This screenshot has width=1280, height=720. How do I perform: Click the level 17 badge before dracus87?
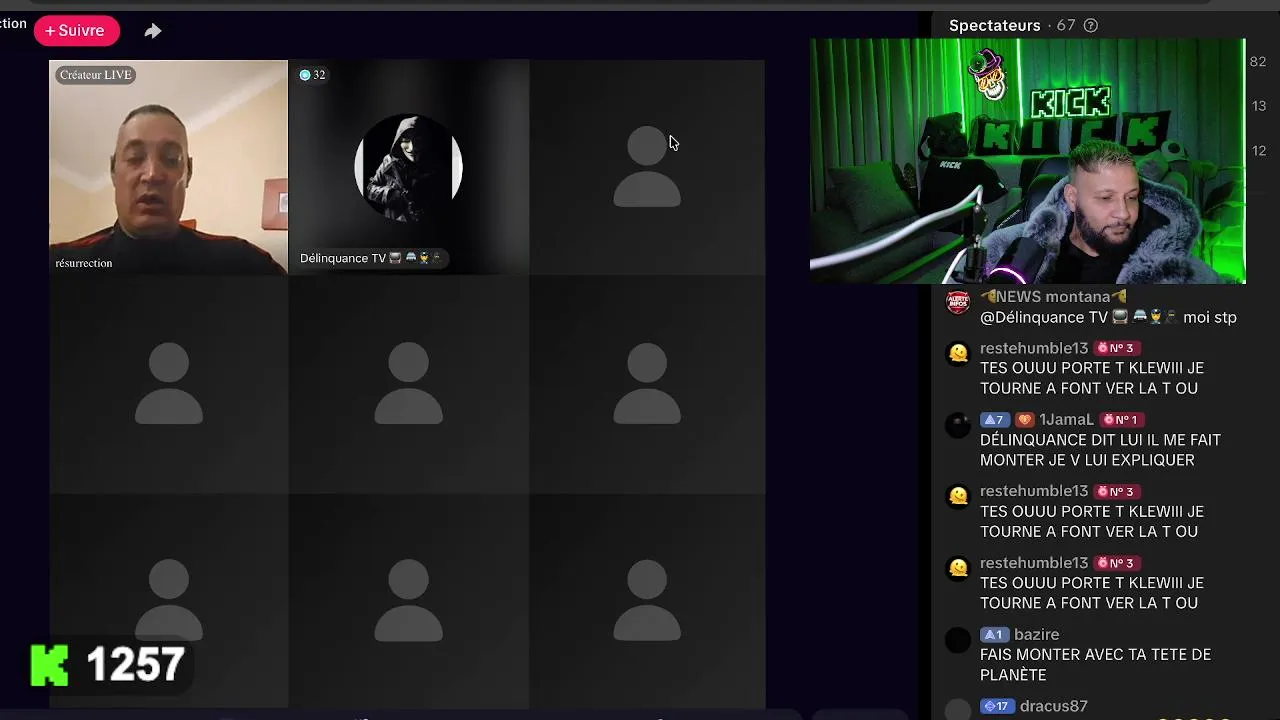(x=997, y=706)
